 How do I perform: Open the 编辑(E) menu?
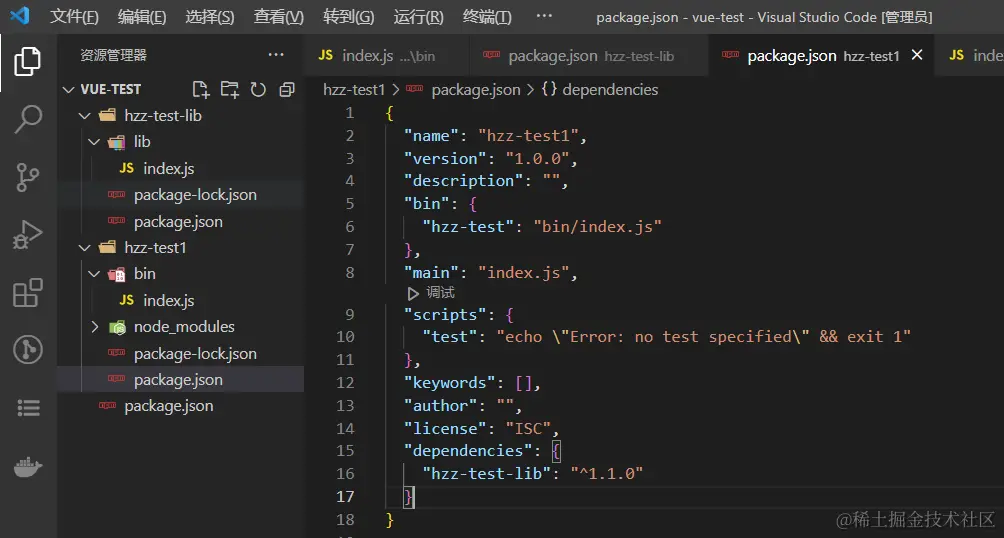(x=142, y=17)
